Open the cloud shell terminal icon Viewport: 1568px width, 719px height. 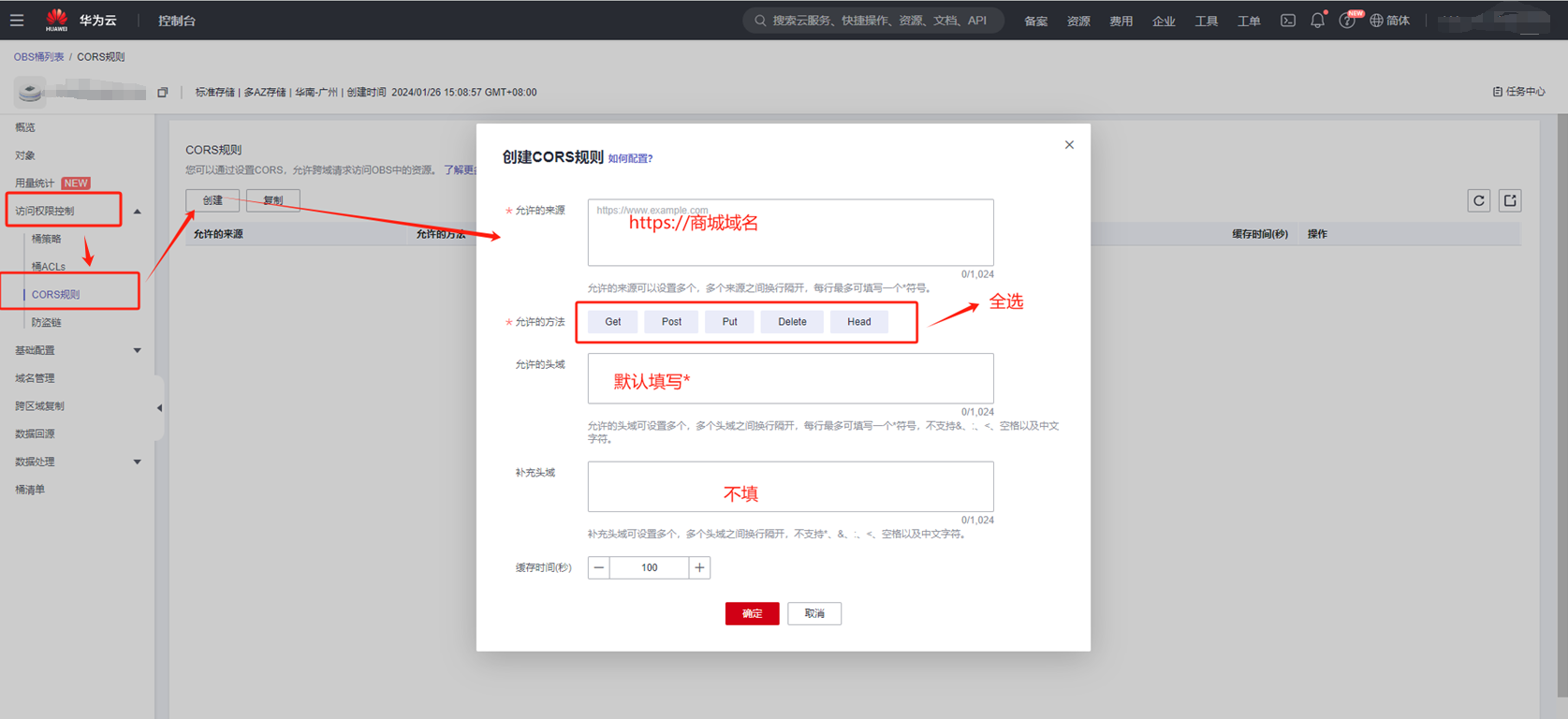(1288, 21)
